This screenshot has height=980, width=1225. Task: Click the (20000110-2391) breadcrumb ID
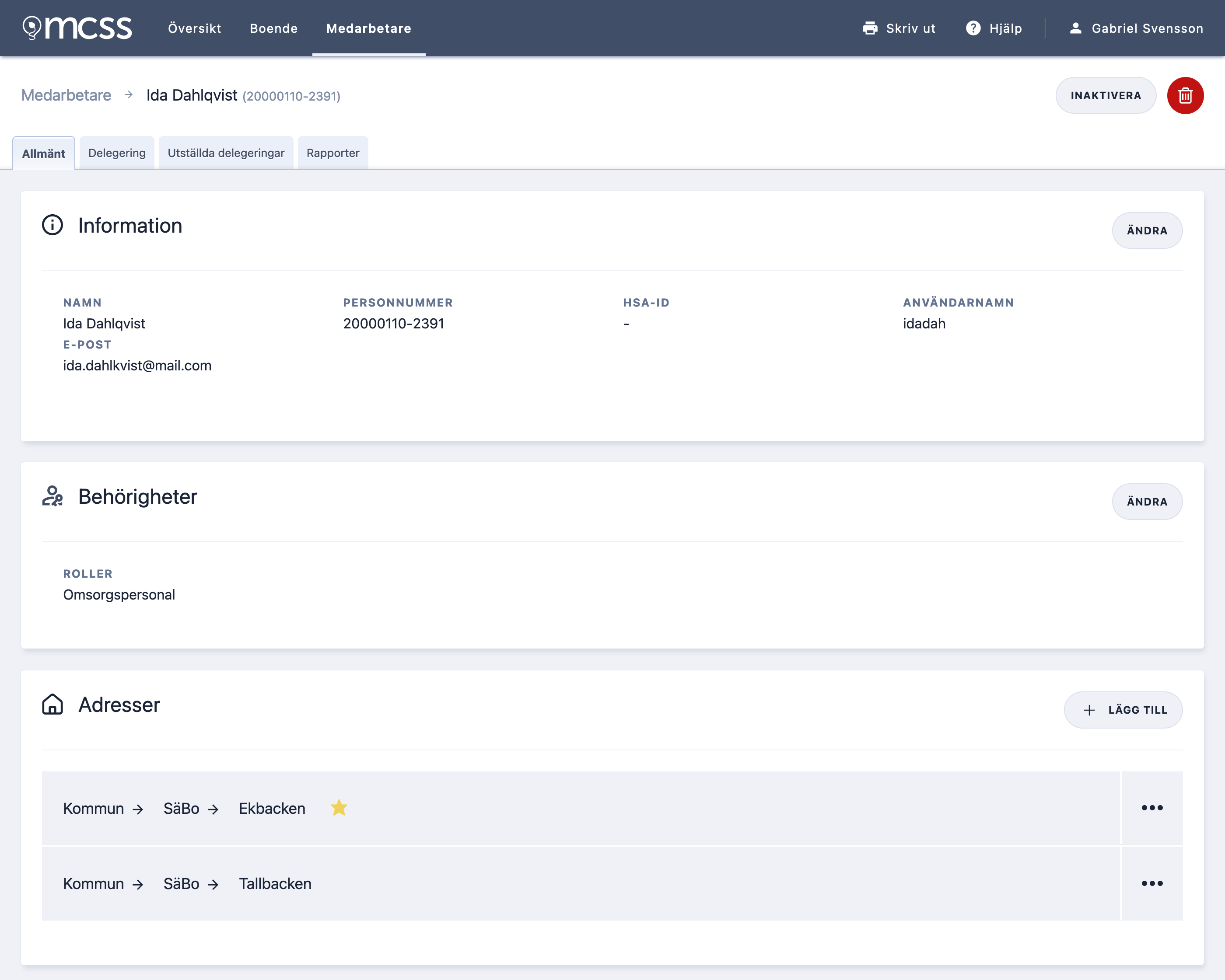point(291,96)
